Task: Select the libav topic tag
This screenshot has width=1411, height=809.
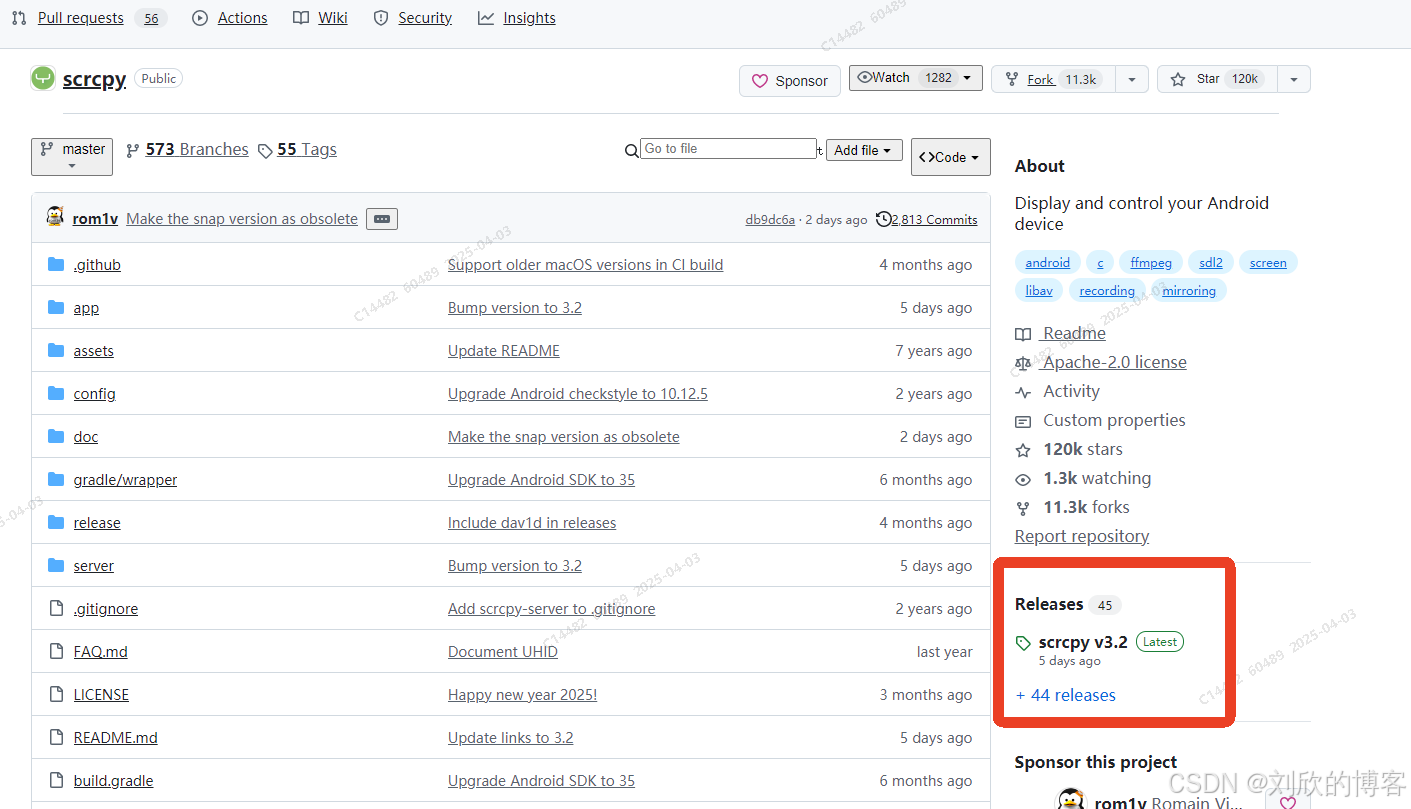Action: 1039,290
